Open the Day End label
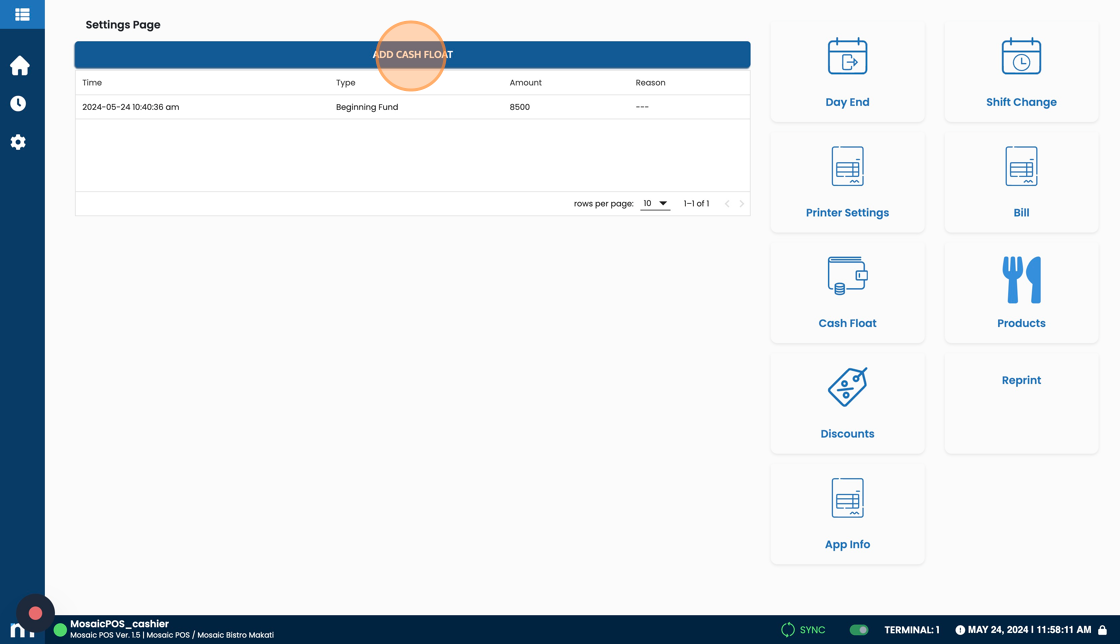Screen dimensions: 1120x644 (847, 102)
